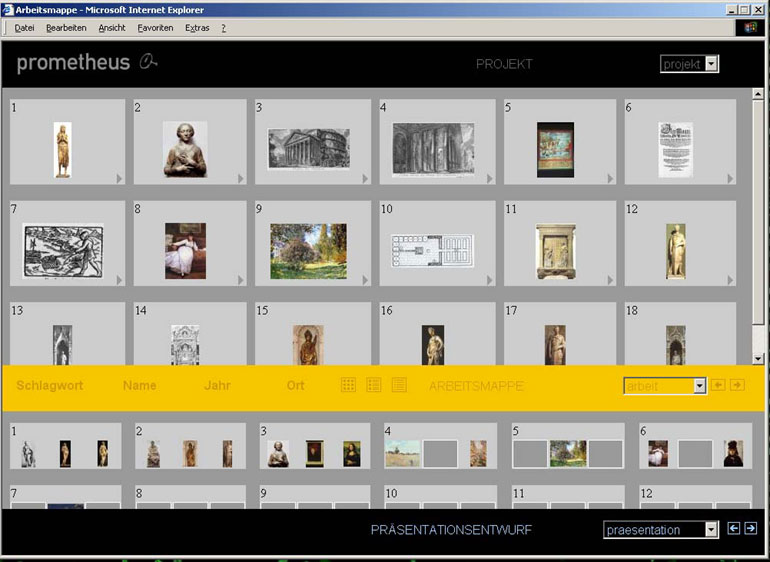The width and height of the screenshot is (770, 562).
Task: Click the scrollbar down arrow in image grid
Action: click(761, 357)
